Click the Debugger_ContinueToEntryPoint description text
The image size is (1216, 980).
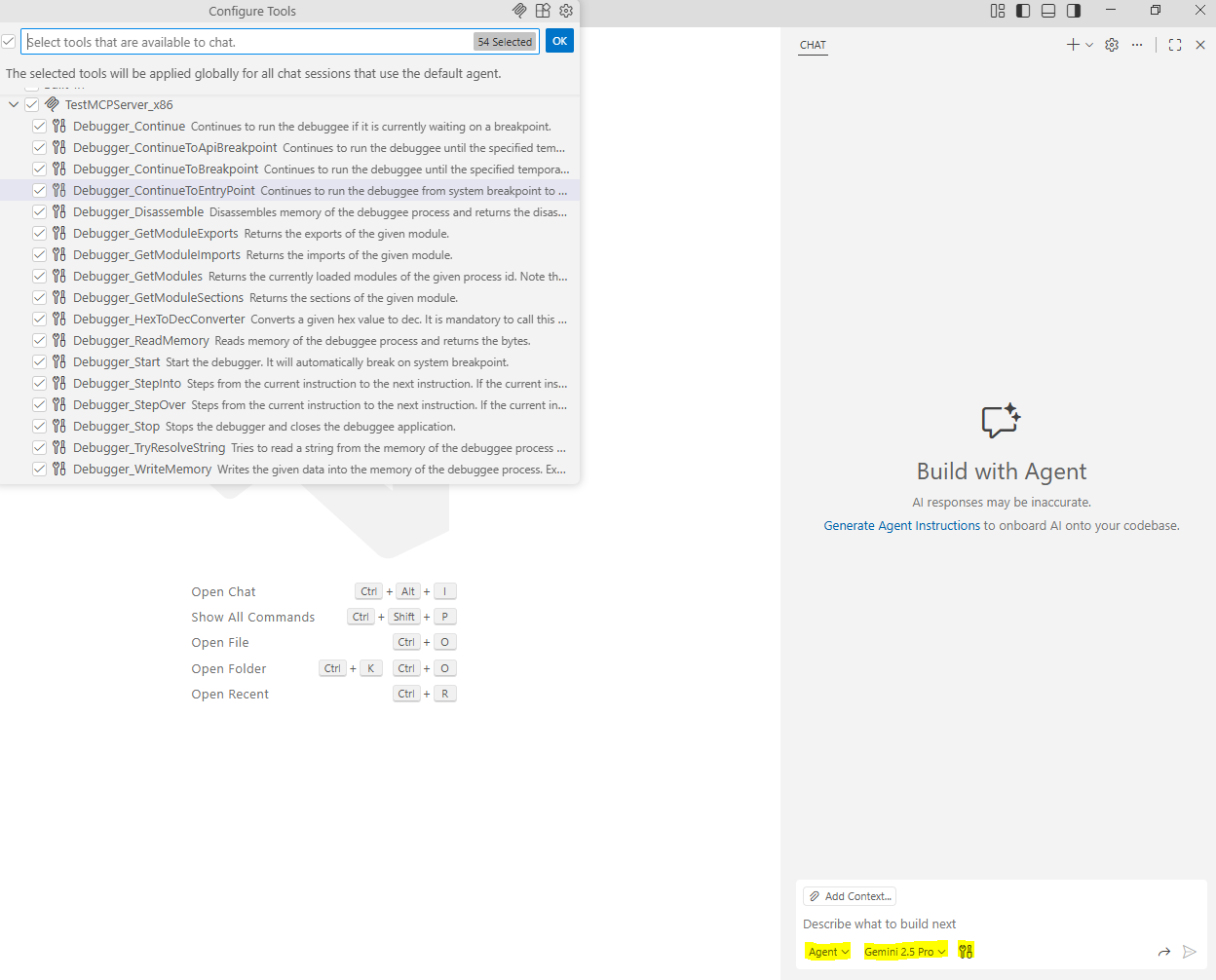[x=413, y=190]
